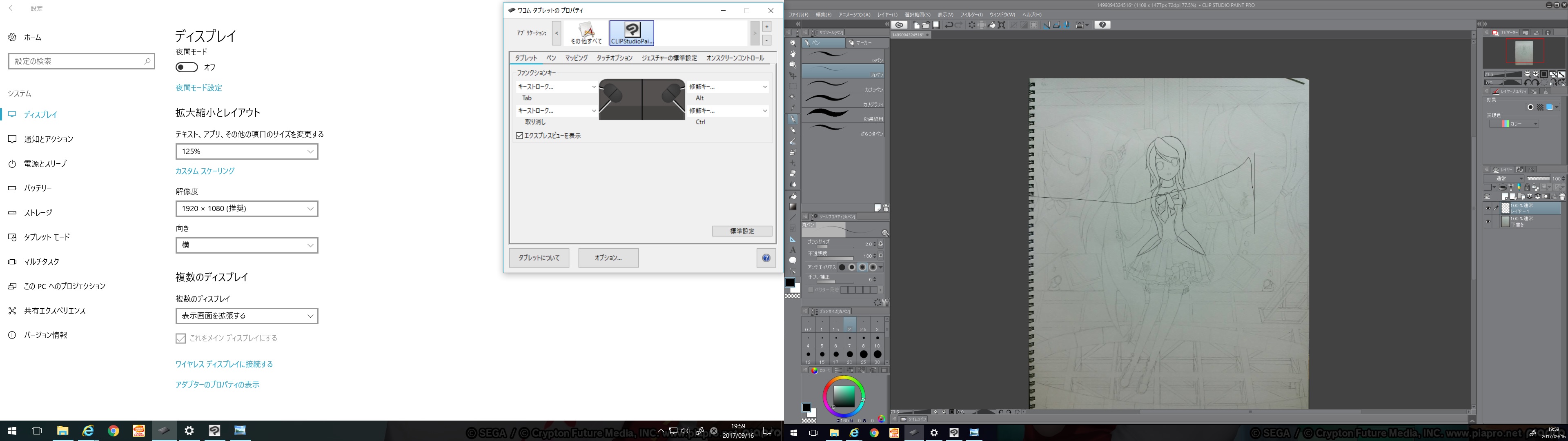Open the 夜間モード設定 link
The width and height of the screenshot is (1568, 441).
tap(198, 88)
